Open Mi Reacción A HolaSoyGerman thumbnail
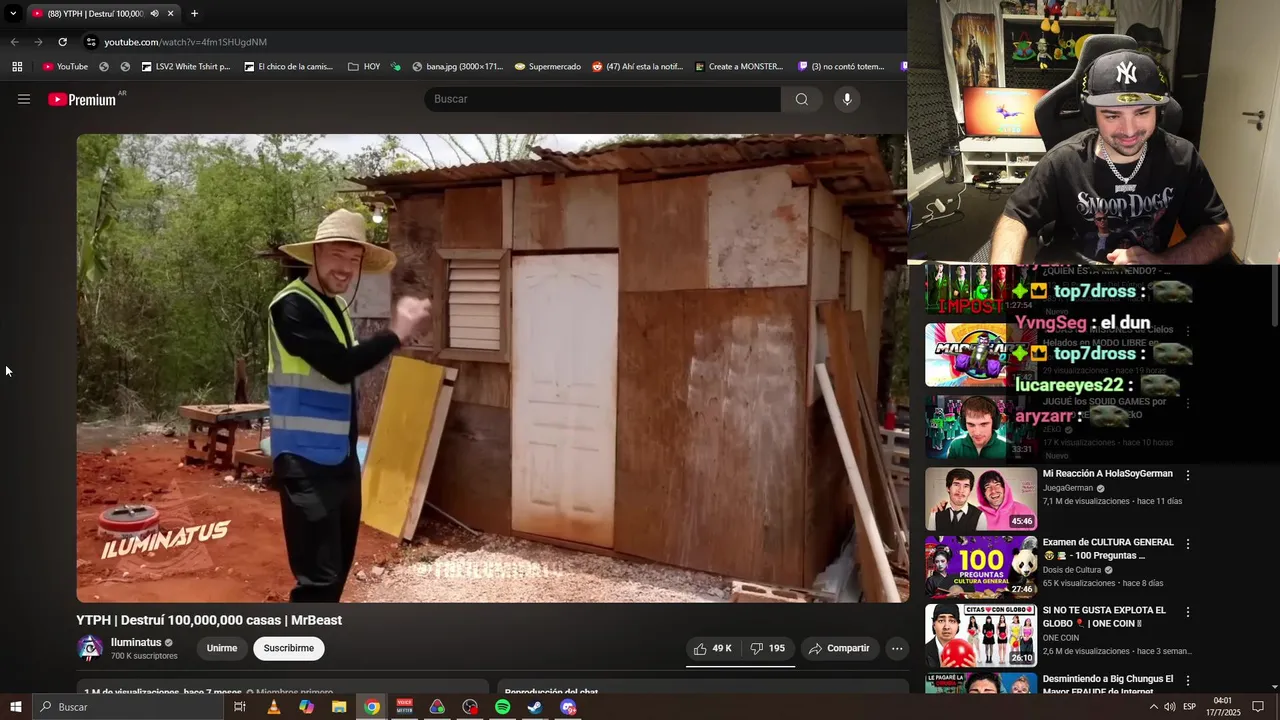Image resolution: width=1280 pixels, height=720 pixels. (x=981, y=499)
